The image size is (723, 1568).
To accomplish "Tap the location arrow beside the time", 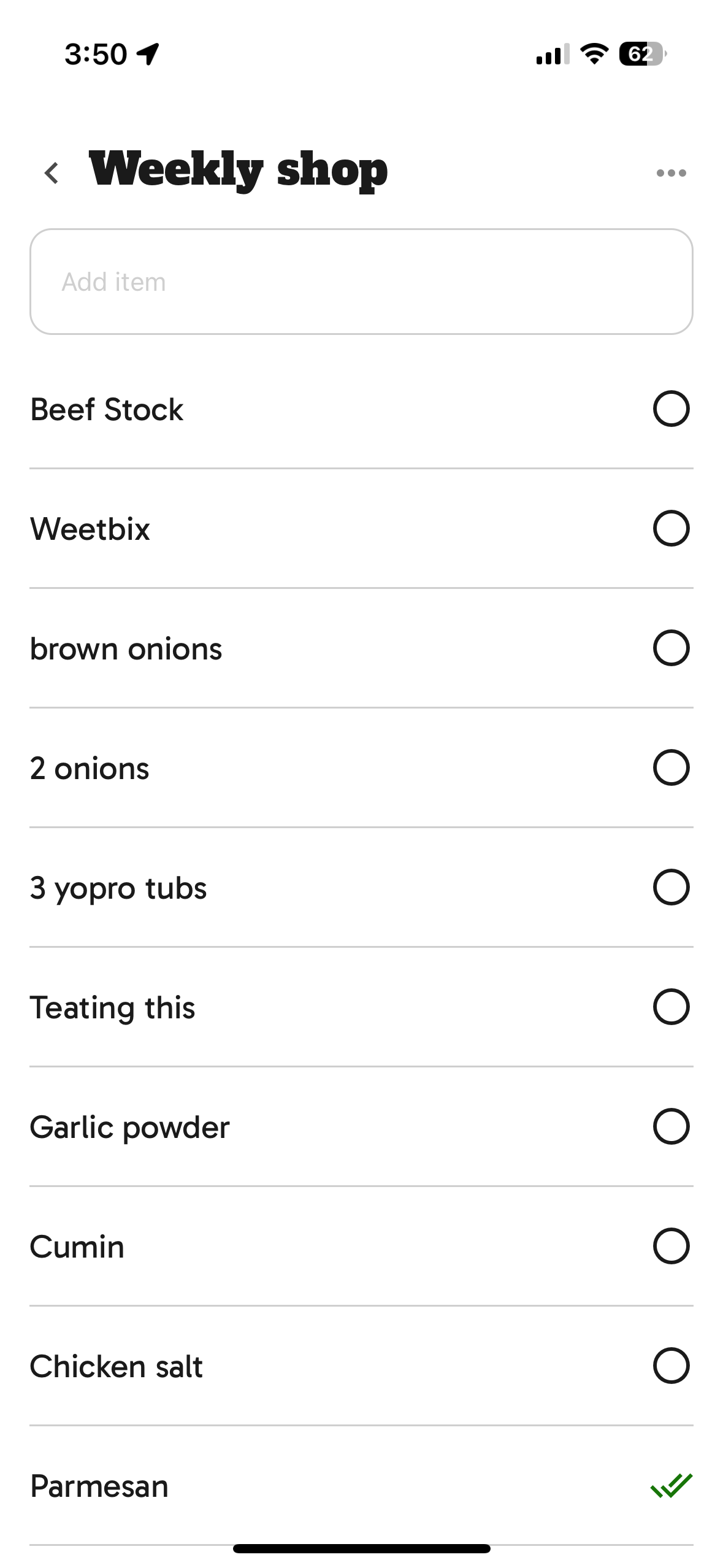I will pyautogui.click(x=148, y=54).
